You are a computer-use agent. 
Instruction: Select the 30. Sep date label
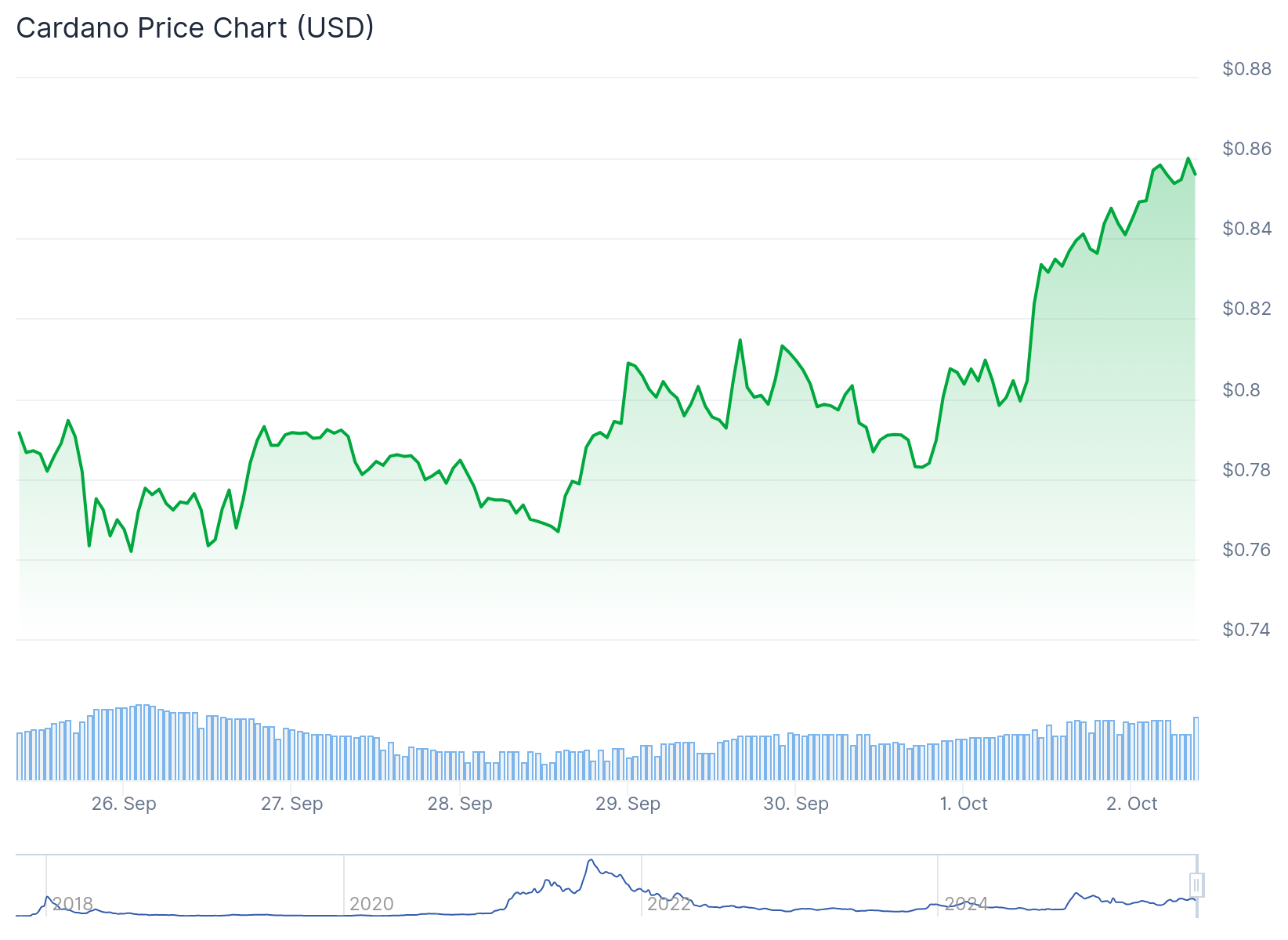(796, 804)
